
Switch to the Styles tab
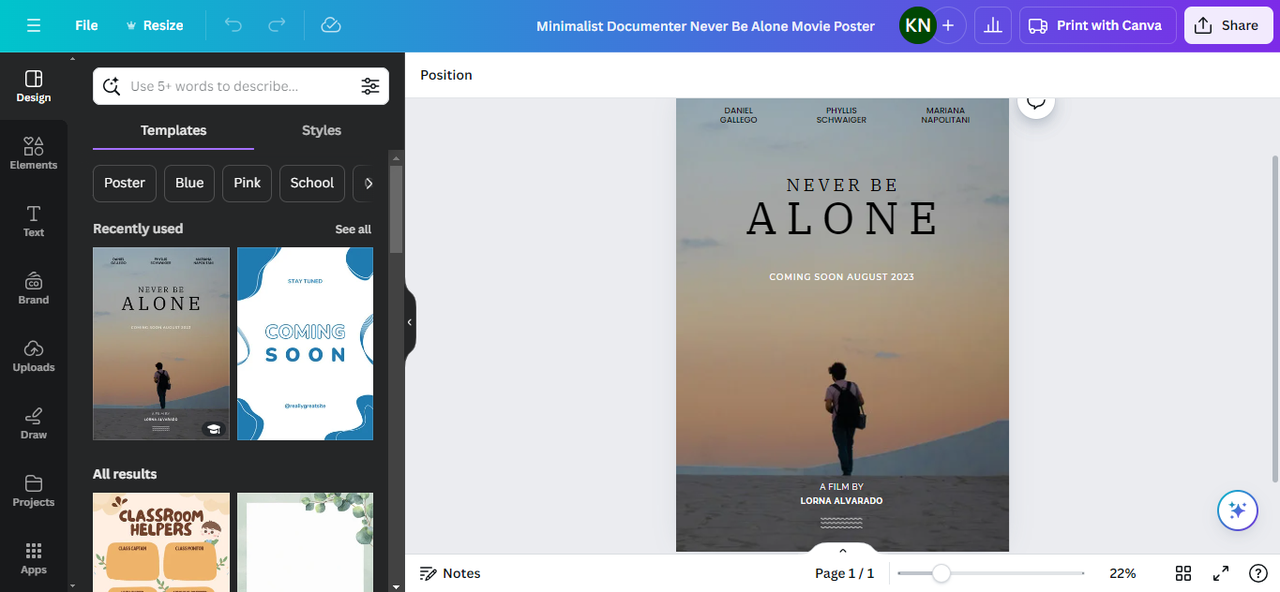(321, 130)
